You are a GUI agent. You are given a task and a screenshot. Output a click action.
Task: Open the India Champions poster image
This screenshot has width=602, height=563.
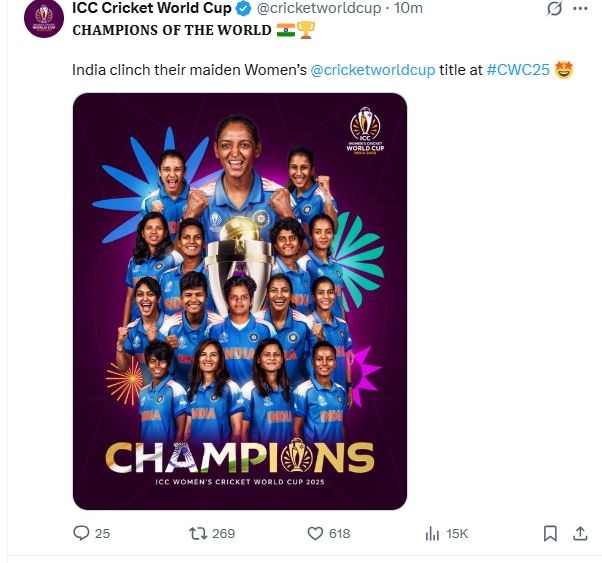(239, 300)
